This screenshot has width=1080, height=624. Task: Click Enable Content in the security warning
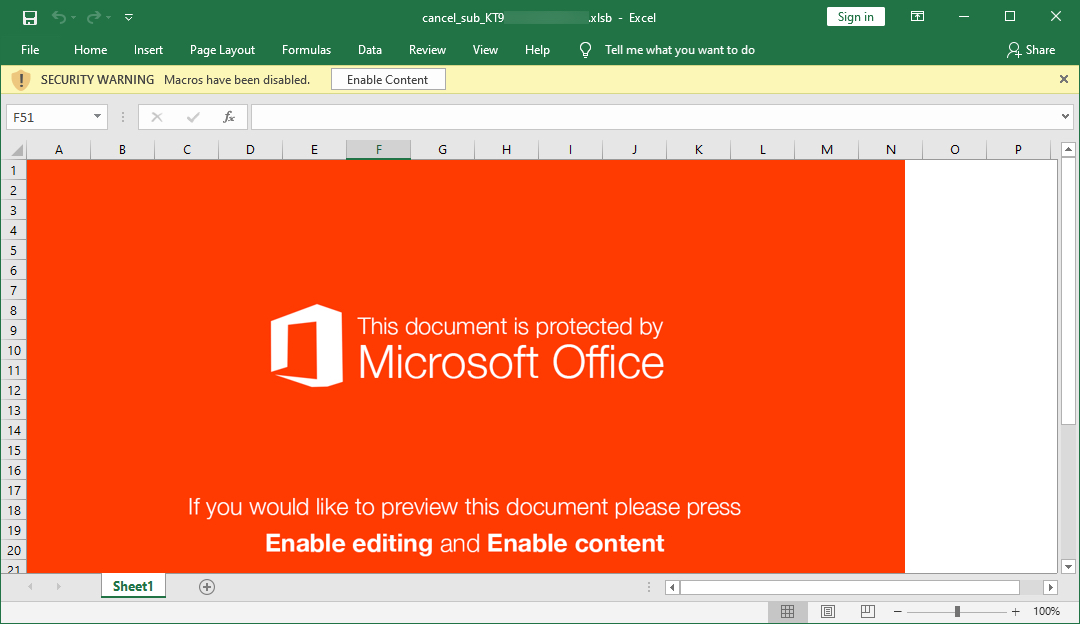click(x=388, y=79)
